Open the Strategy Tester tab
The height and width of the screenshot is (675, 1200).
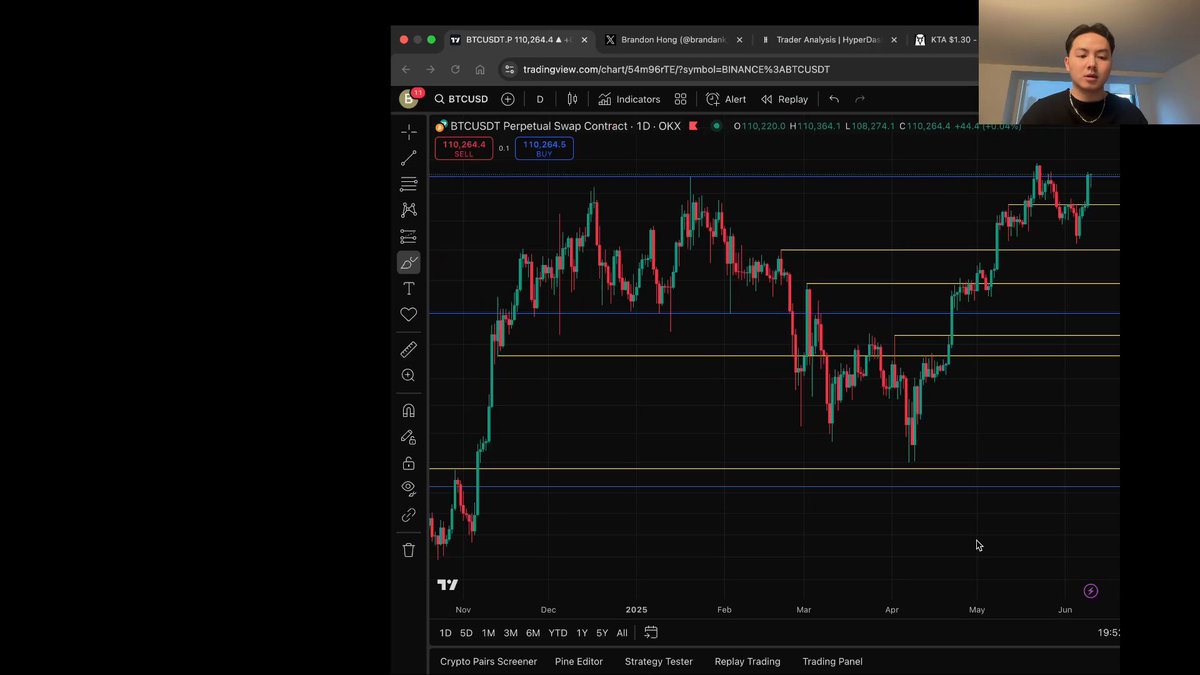(x=659, y=662)
